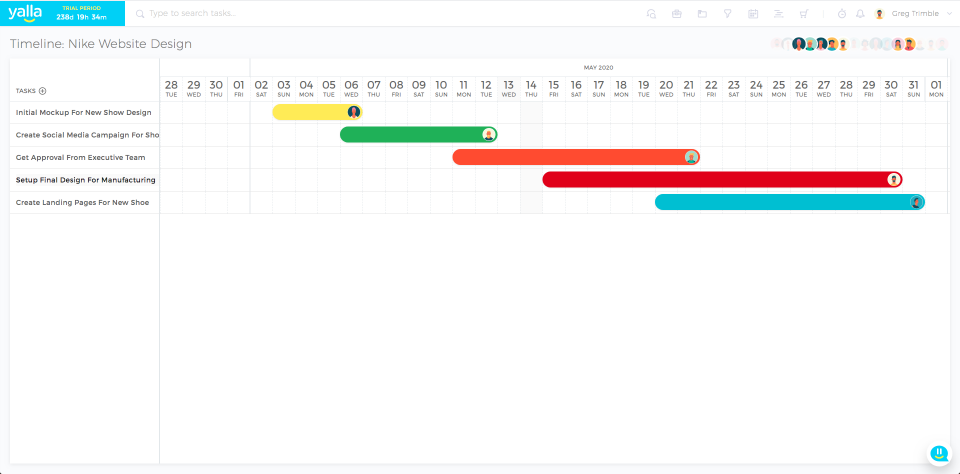960x474 pixels.
Task: Open task 'Get Approval From Executive Team'
Action: tap(80, 157)
